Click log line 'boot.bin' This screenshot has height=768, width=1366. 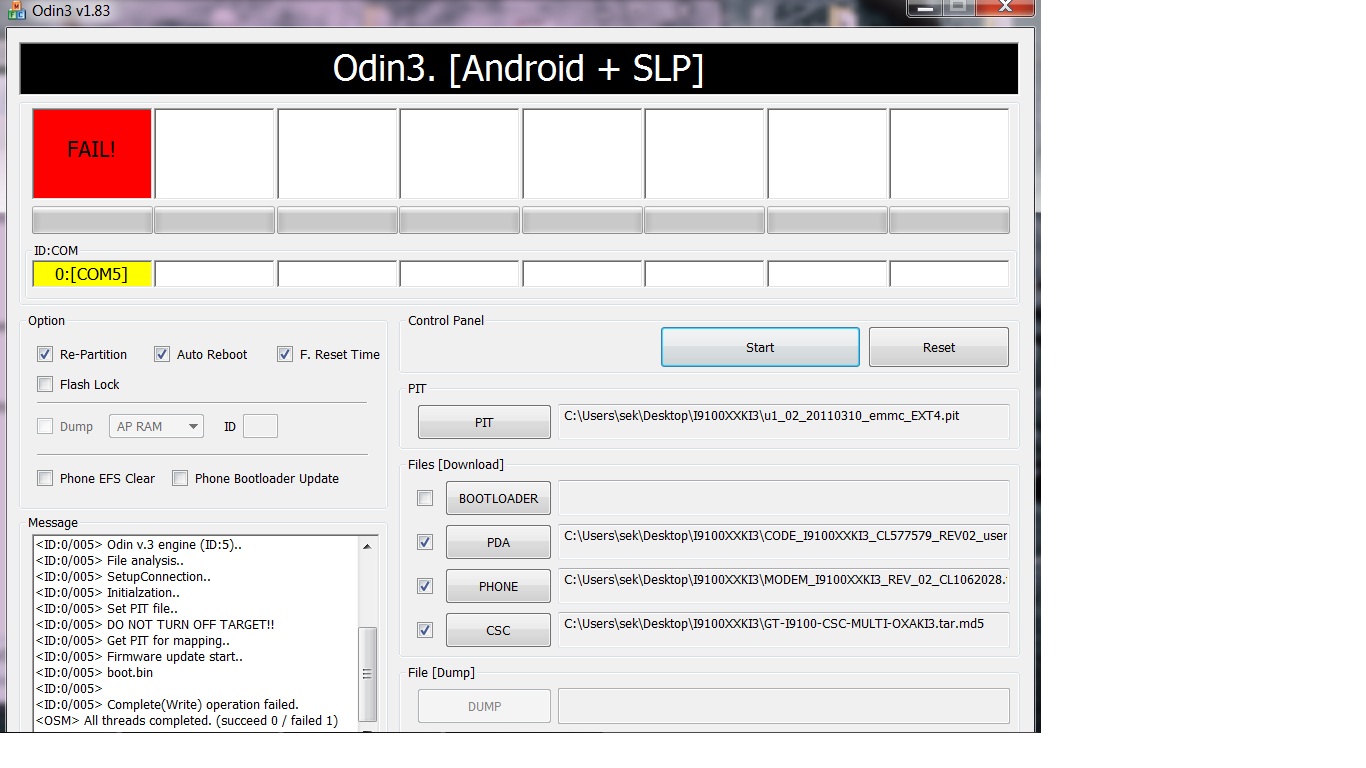[130, 672]
